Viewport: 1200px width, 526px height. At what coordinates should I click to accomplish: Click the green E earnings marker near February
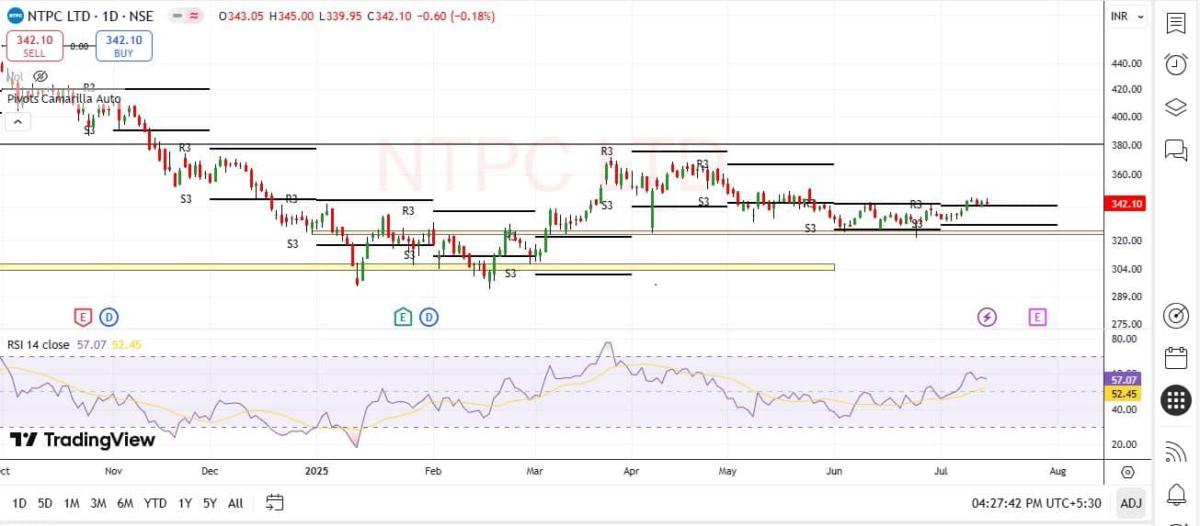[x=402, y=317]
